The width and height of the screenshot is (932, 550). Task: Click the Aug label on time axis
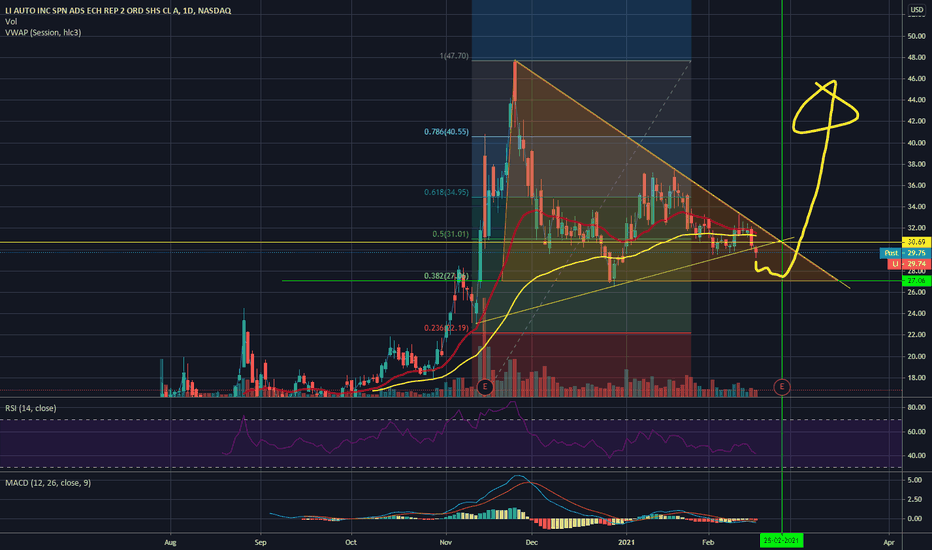click(x=170, y=542)
